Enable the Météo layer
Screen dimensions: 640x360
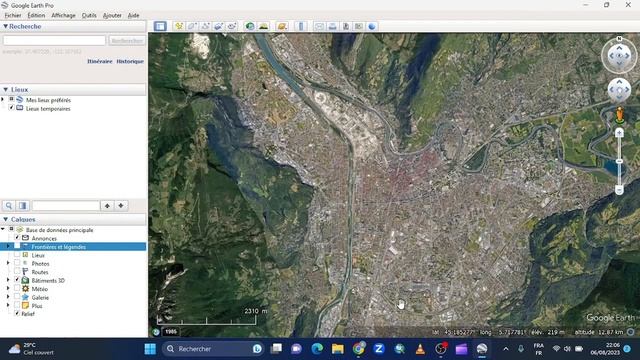coord(17,289)
